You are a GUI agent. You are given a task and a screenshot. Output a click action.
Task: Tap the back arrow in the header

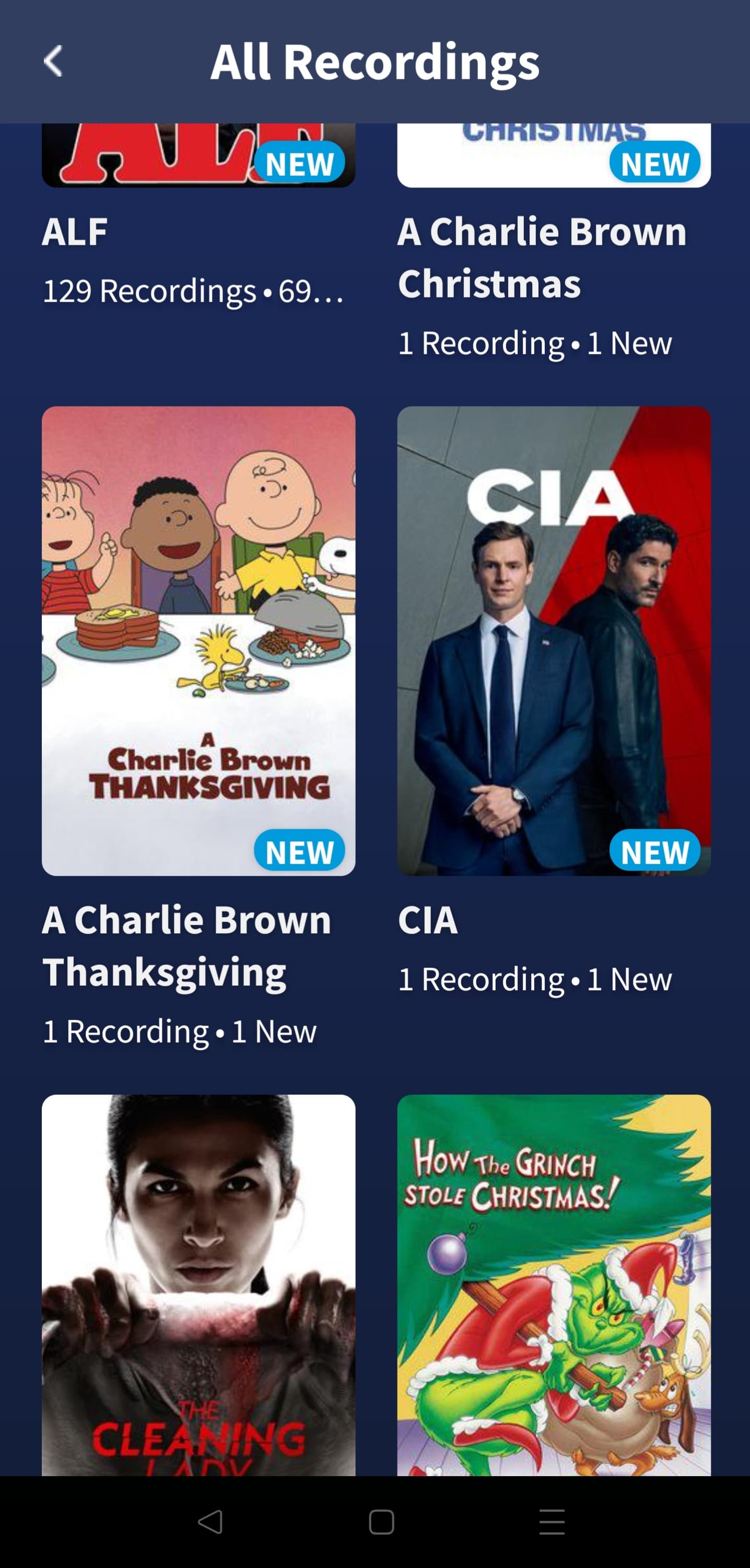tap(53, 62)
